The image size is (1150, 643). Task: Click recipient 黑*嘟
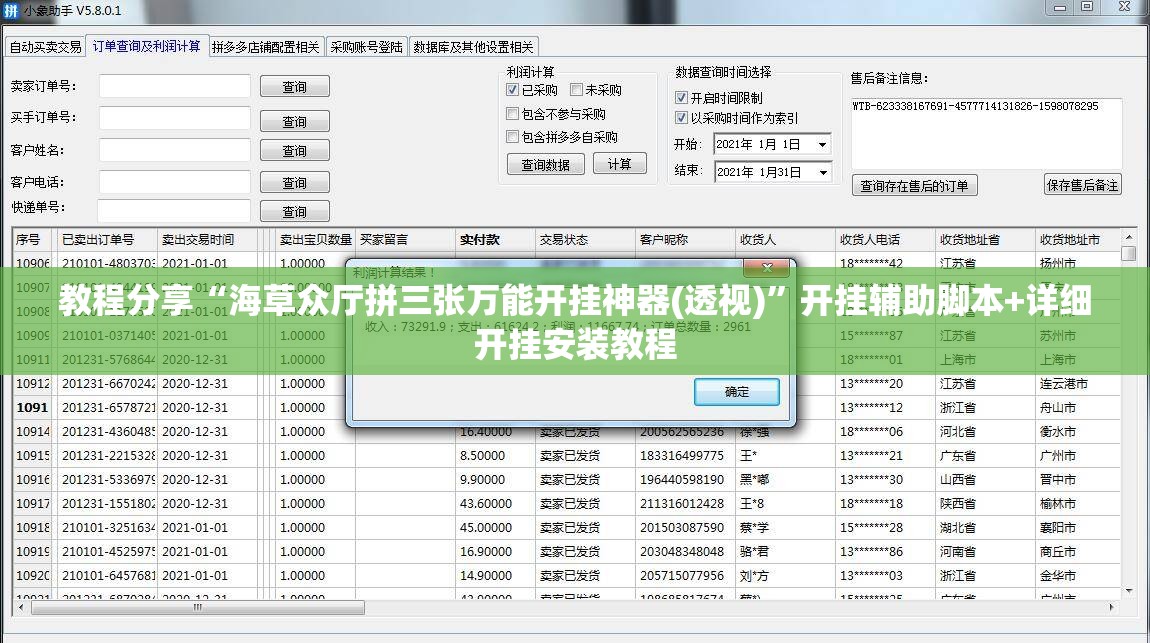pyautogui.click(x=785, y=480)
